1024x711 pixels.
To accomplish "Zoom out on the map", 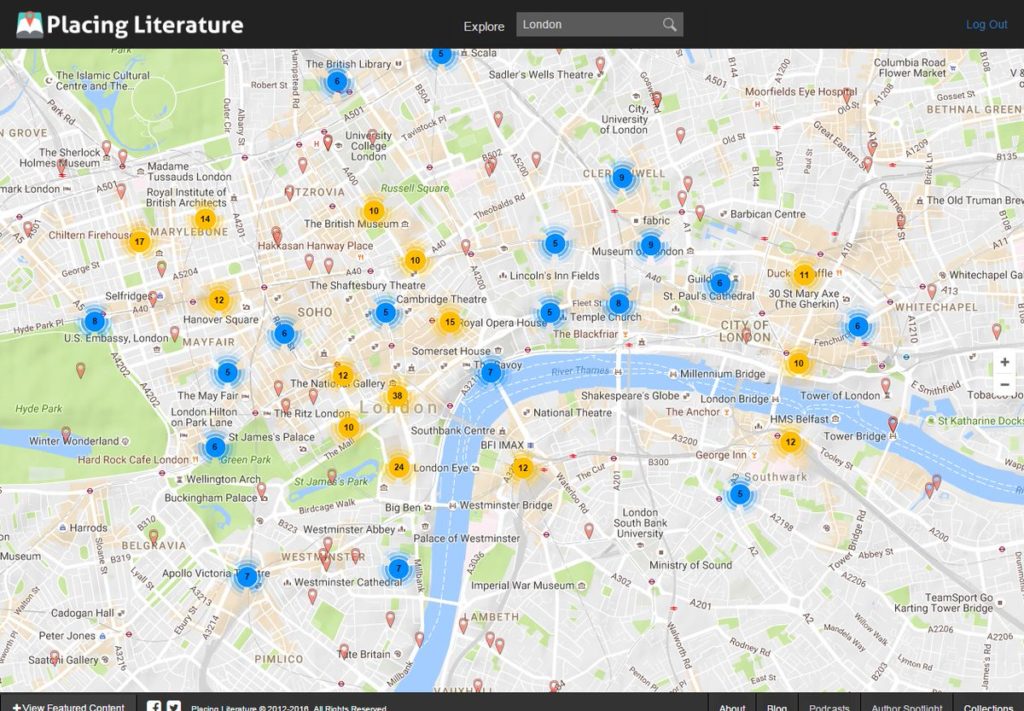I will (1004, 385).
